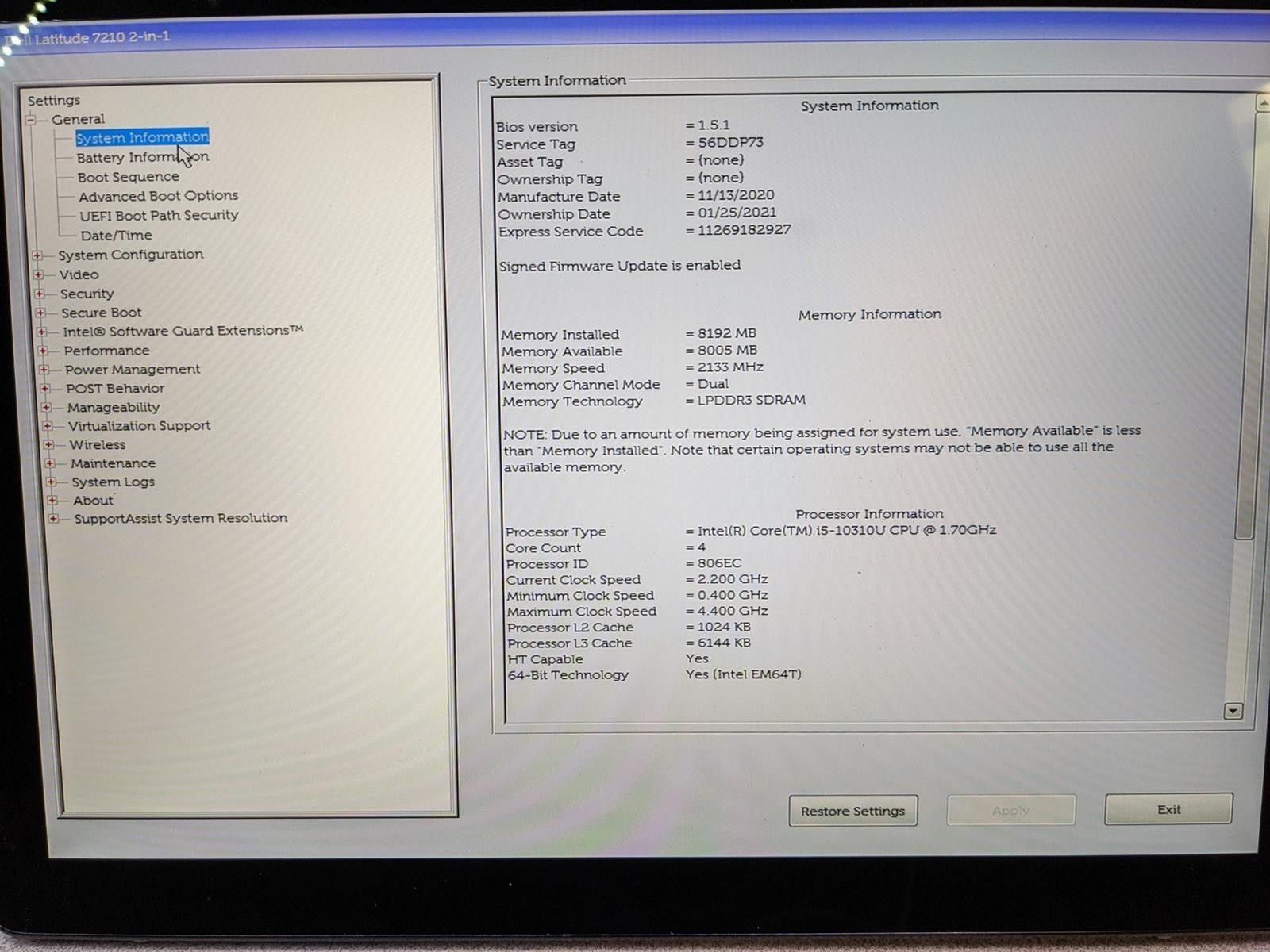Expand the Manageability node

tap(46, 407)
